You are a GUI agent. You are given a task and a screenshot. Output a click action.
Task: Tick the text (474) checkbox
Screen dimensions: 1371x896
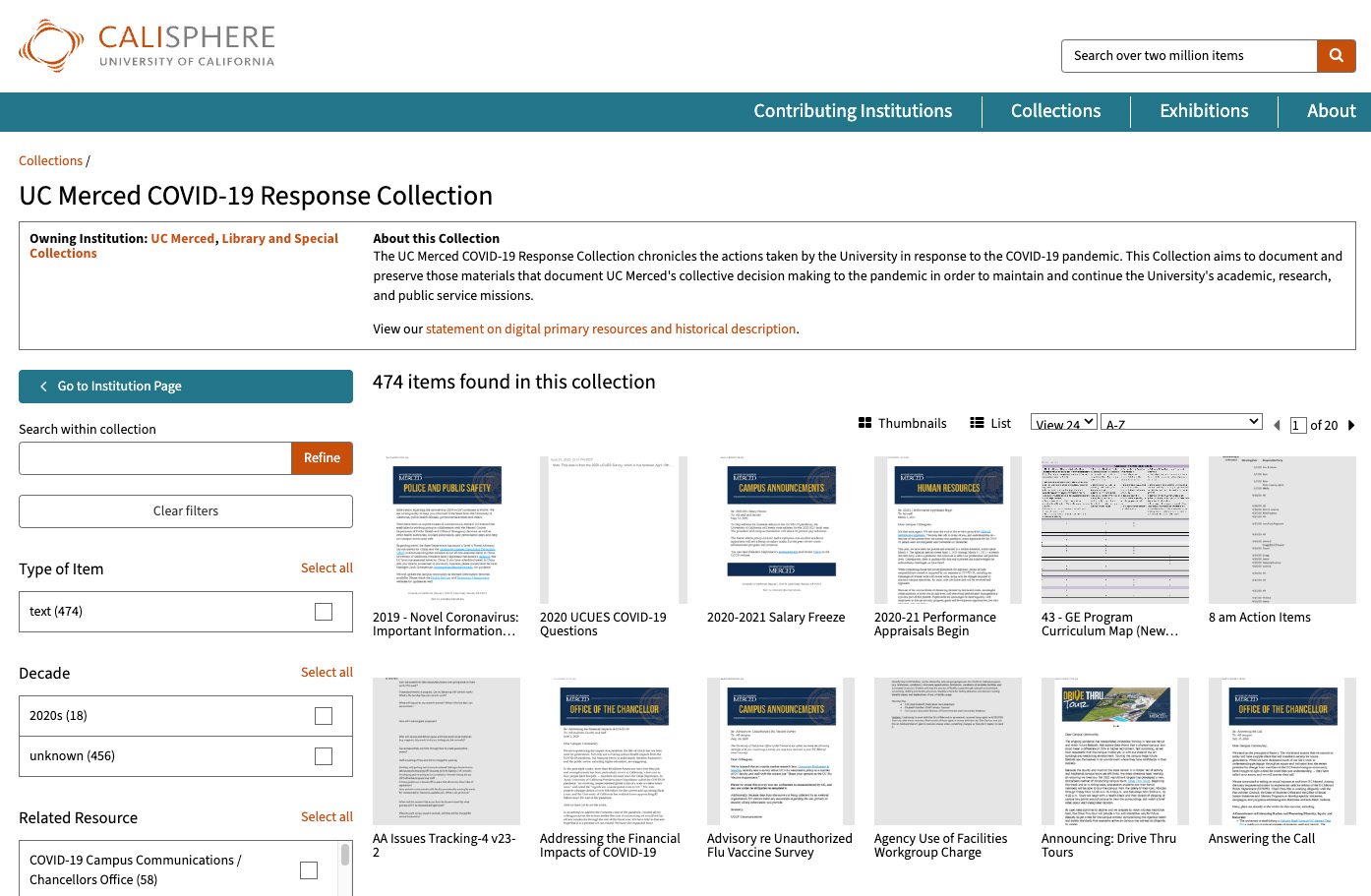pyautogui.click(x=324, y=612)
